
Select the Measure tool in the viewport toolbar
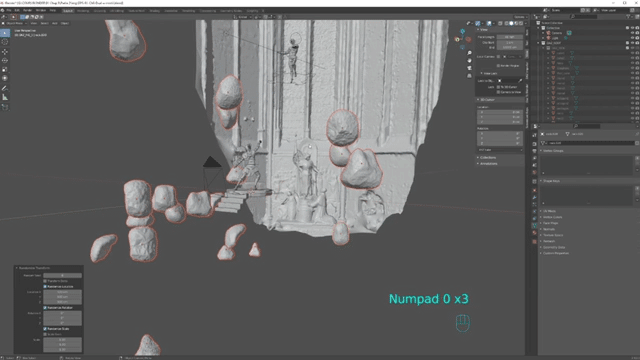pyautogui.click(x=5, y=97)
